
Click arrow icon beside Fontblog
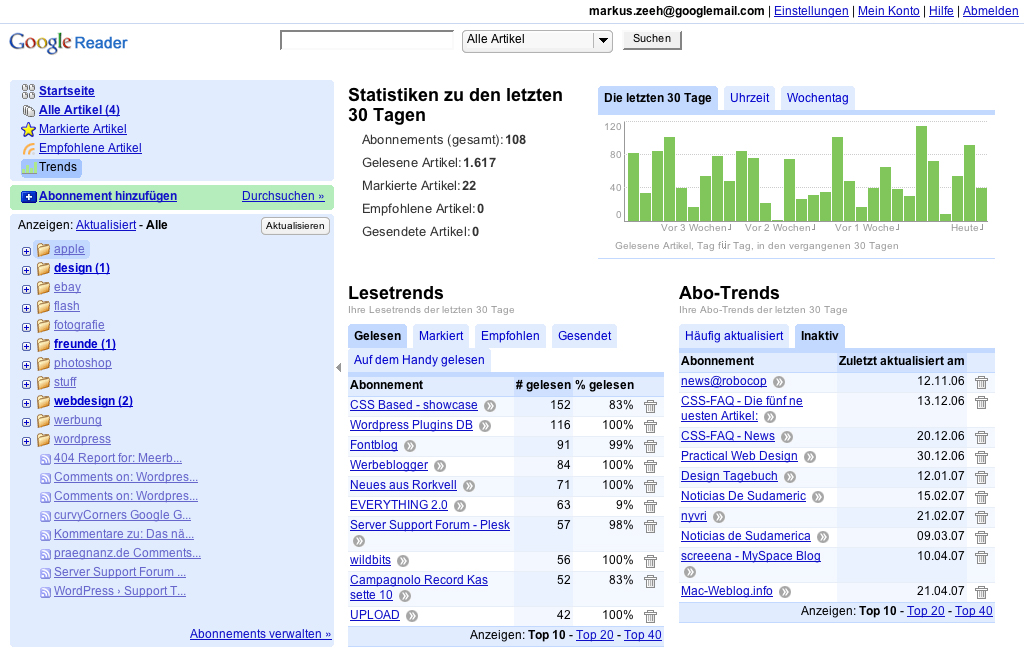(409, 446)
